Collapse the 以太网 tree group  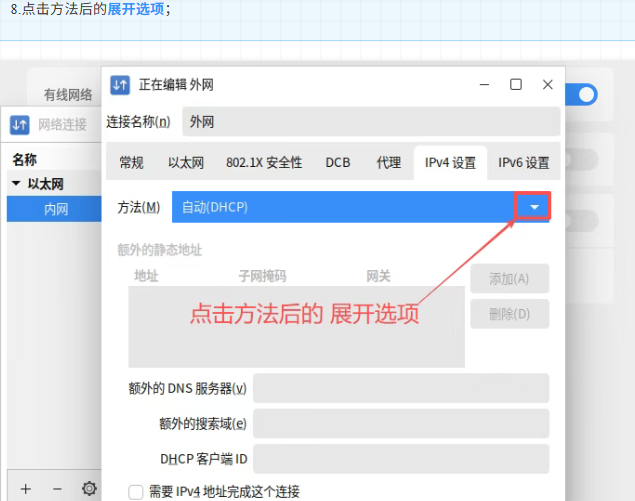click(x=17, y=184)
